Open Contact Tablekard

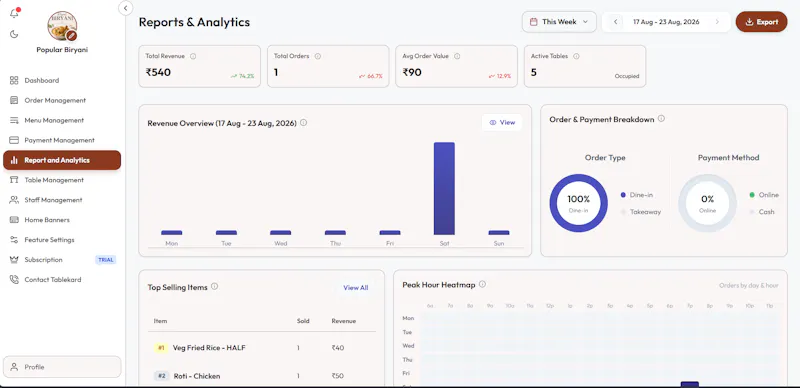click(62, 280)
